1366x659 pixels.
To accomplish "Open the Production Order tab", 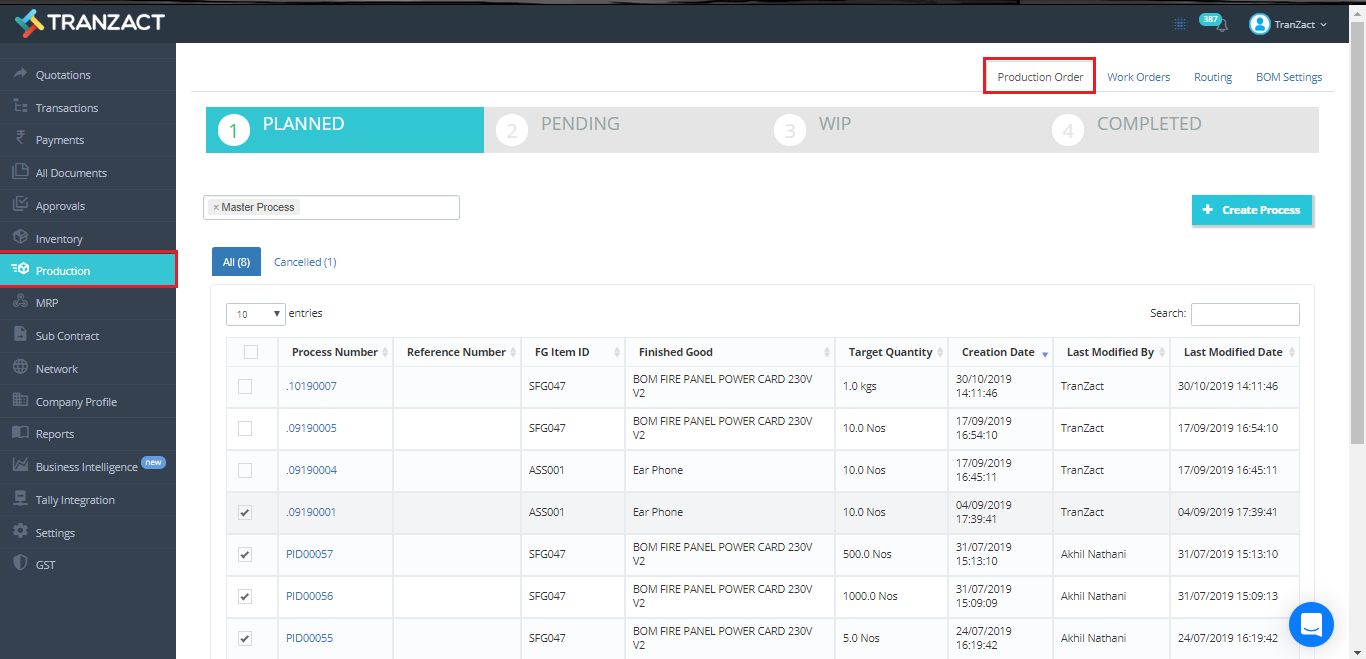I will pos(1040,77).
